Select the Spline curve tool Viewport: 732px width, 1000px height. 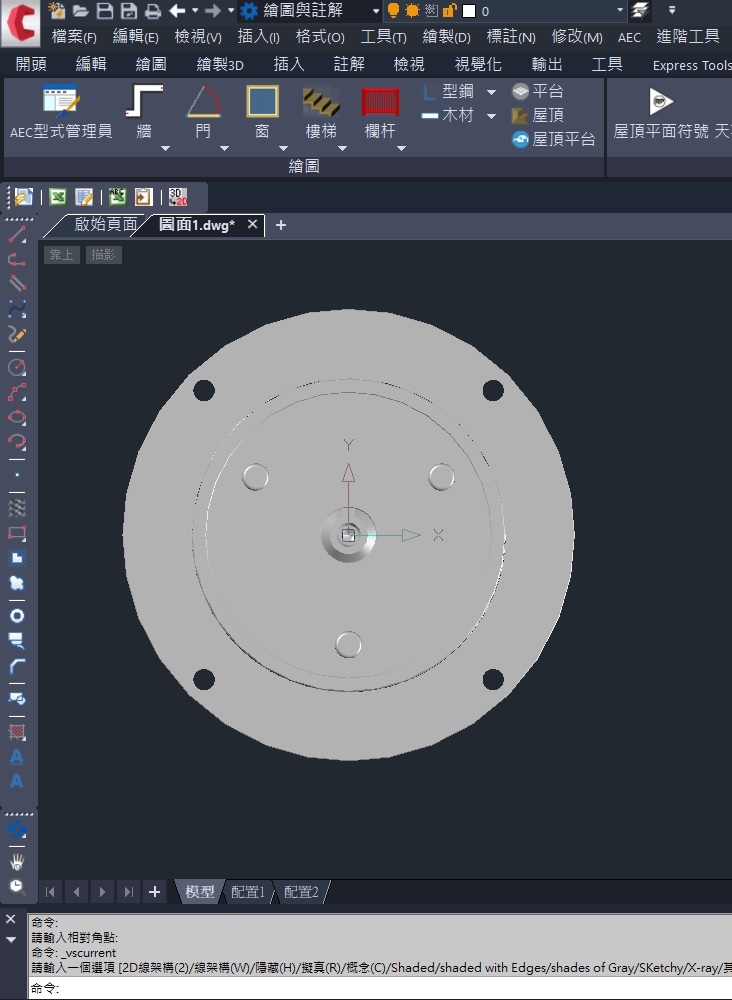tap(17, 309)
